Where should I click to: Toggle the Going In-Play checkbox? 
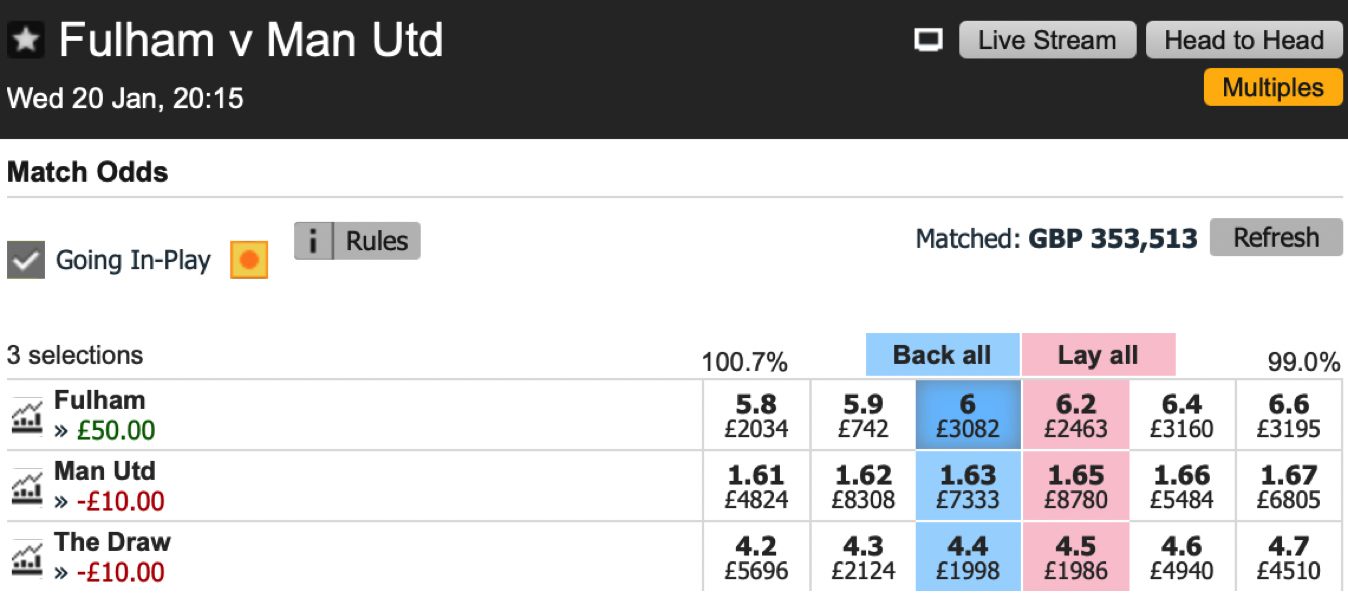(26, 260)
